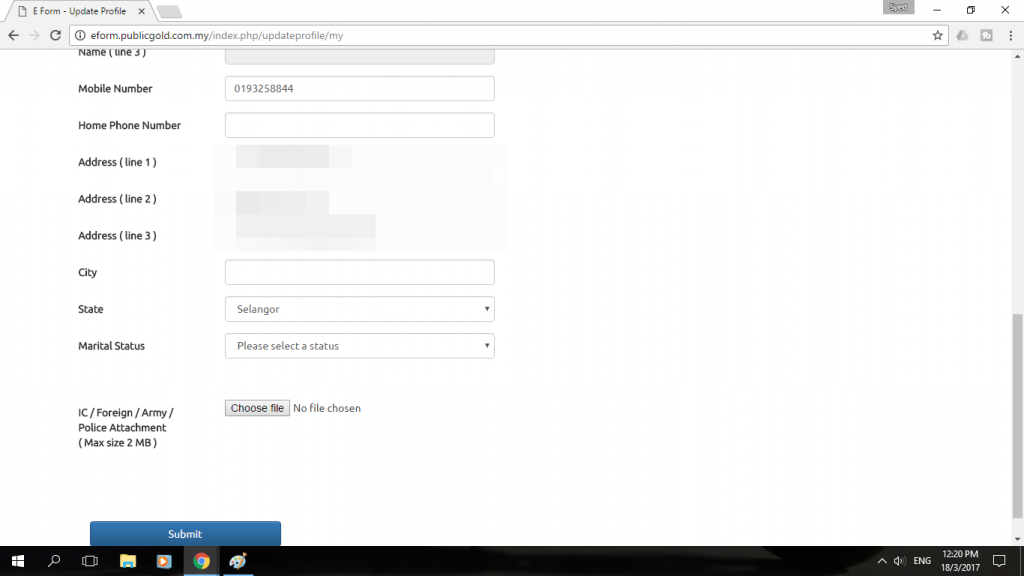Close the E Form - Update Profile tab
The image size is (1024, 576).
[141, 11]
